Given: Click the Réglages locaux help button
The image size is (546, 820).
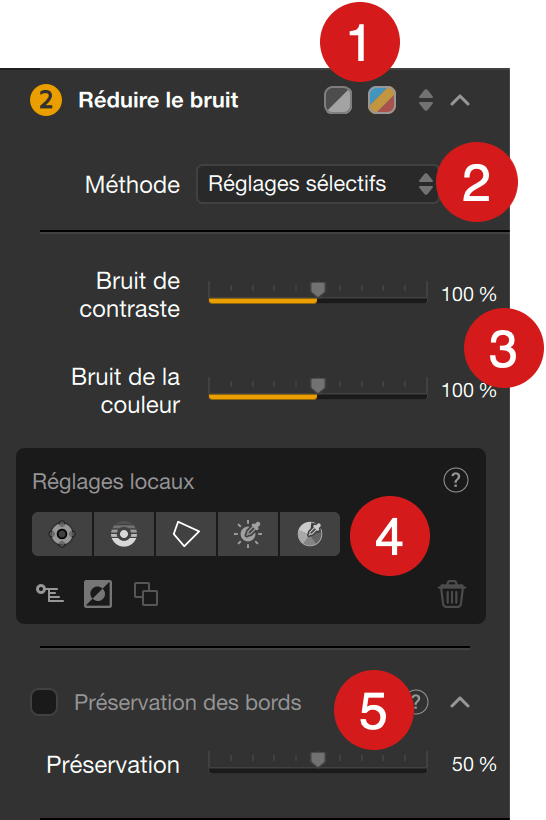Looking at the screenshot, I should 456,480.
